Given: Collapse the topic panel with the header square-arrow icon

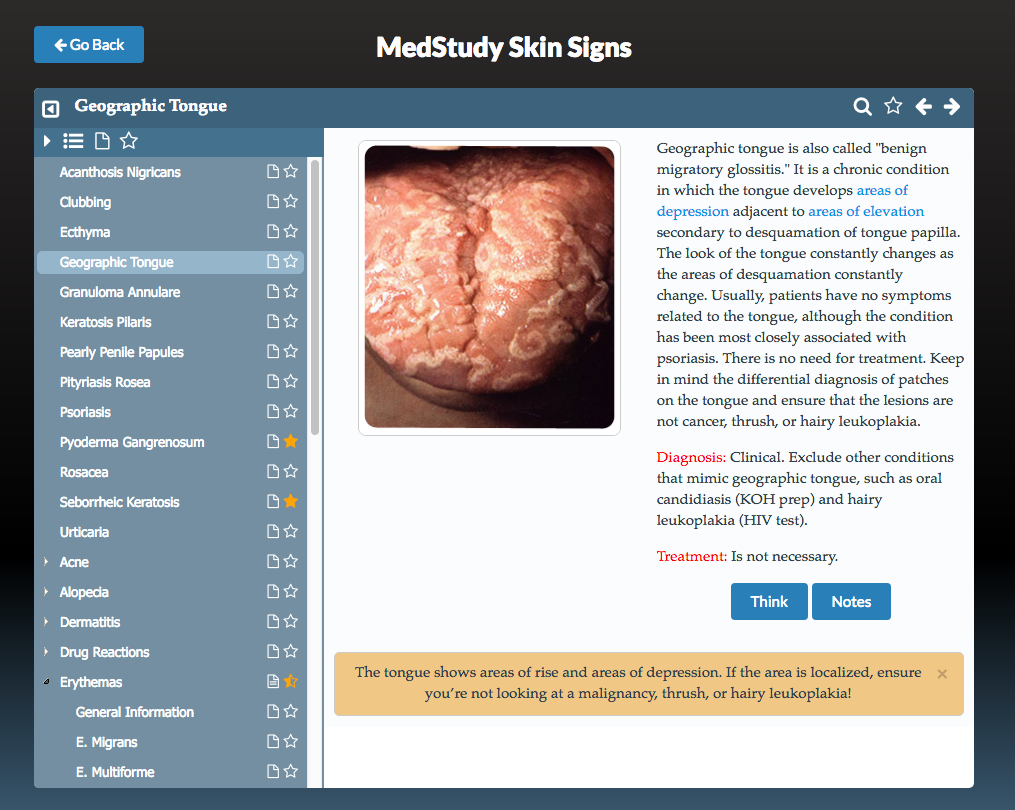Looking at the screenshot, I should pos(53,106).
